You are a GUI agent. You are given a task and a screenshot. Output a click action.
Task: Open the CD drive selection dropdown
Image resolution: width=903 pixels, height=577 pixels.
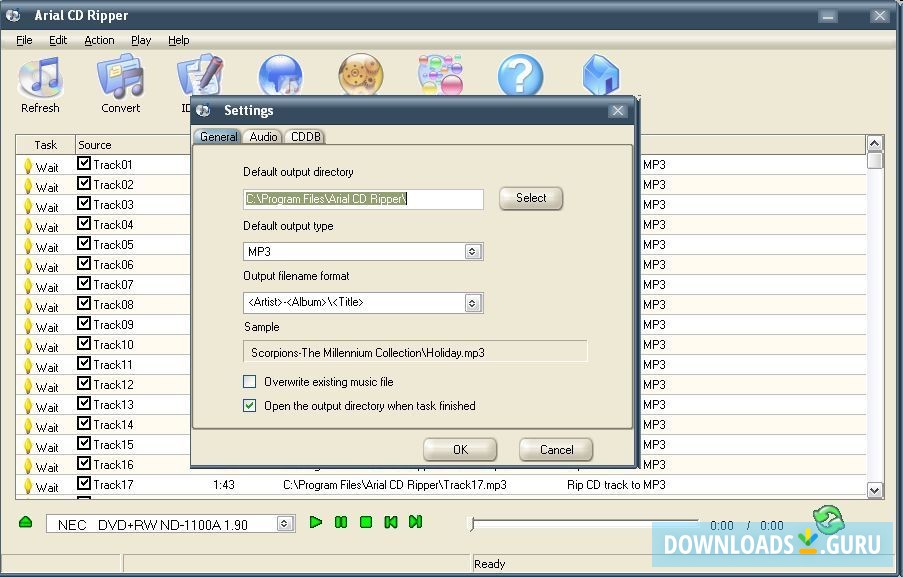click(x=283, y=522)
